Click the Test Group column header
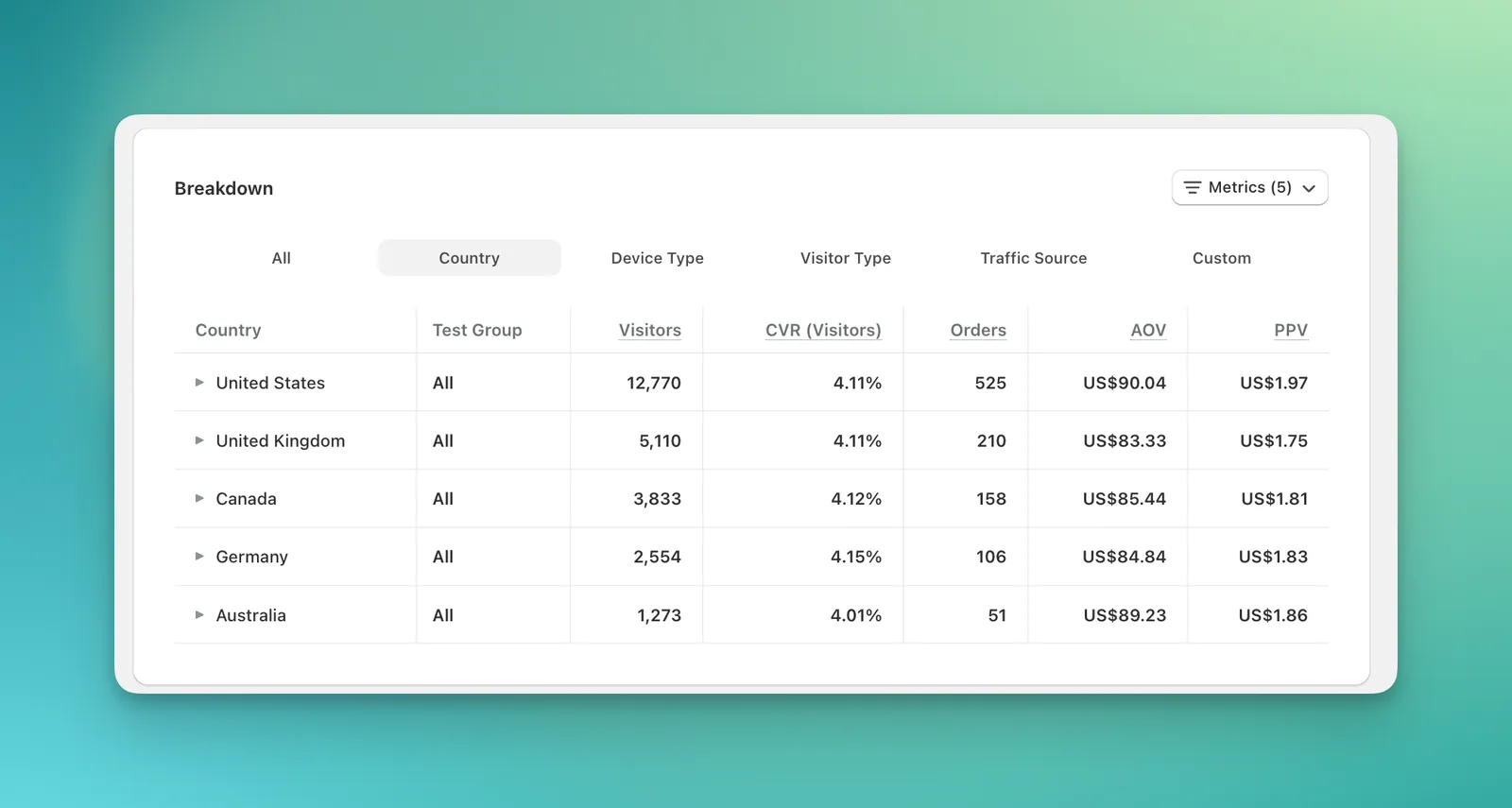 click(477, 330)
